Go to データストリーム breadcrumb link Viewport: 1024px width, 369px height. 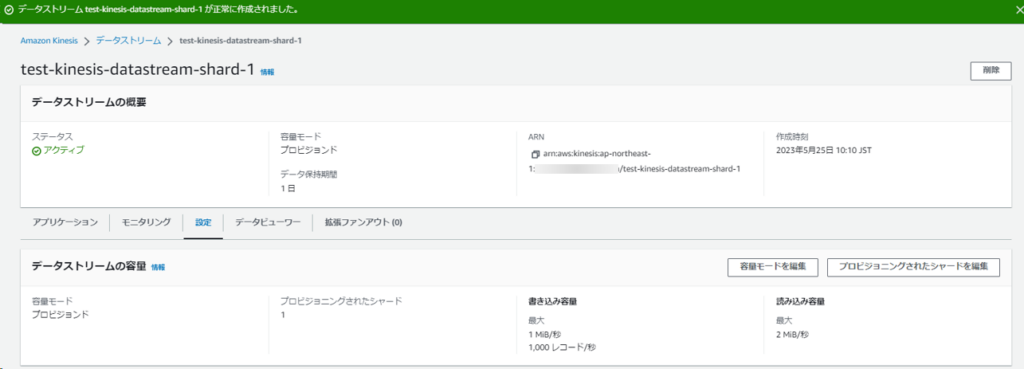[129, 40]
